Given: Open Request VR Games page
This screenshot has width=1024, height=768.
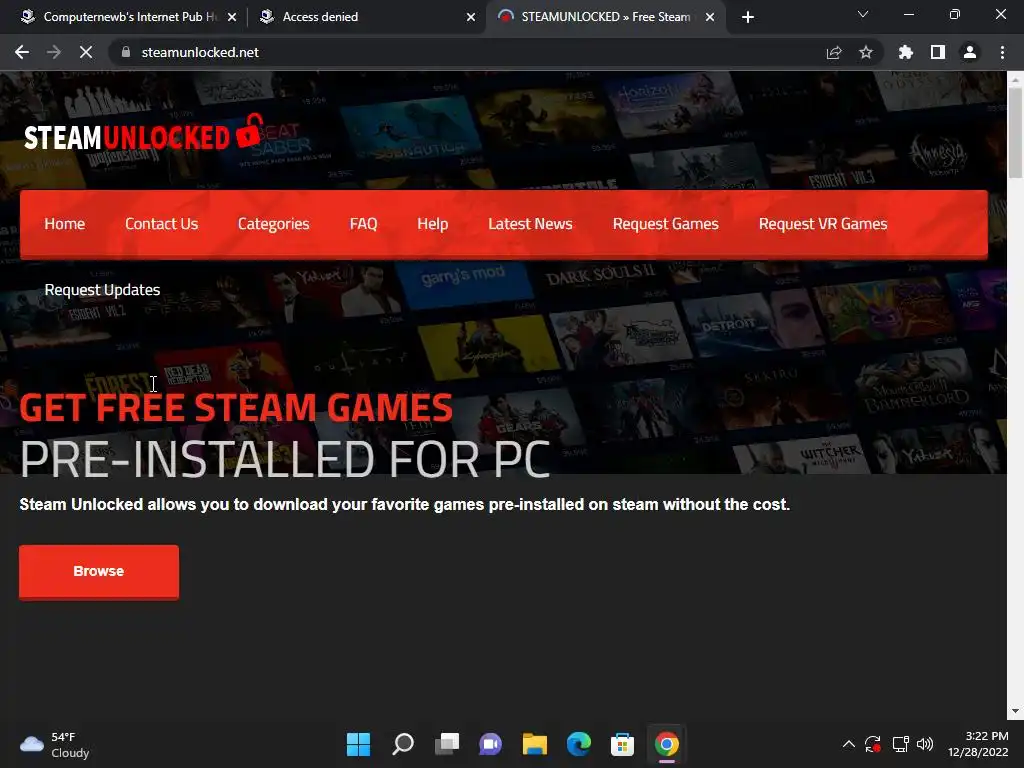Looking at the screenshot, I should tap(823, 224).
